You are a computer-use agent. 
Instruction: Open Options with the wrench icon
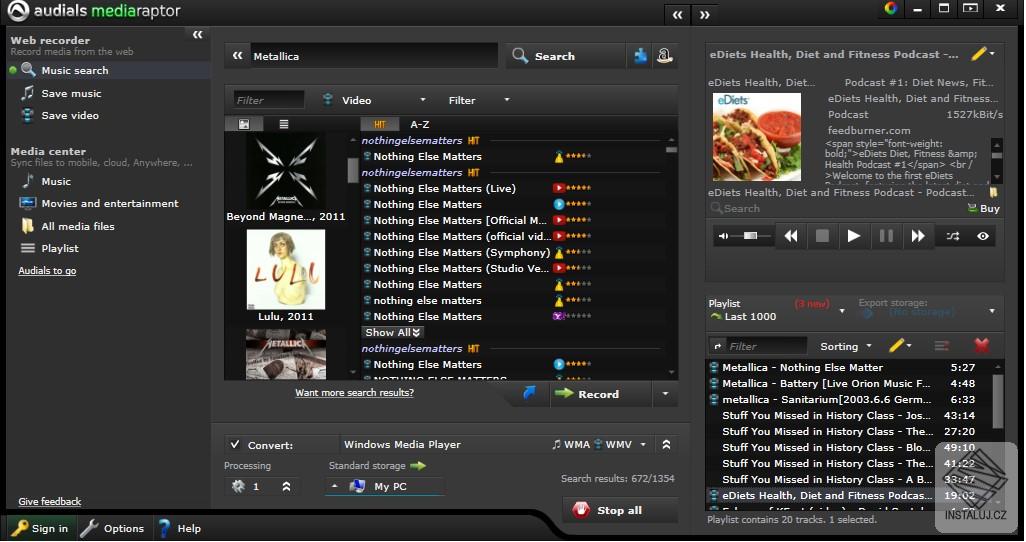(113, 528)
